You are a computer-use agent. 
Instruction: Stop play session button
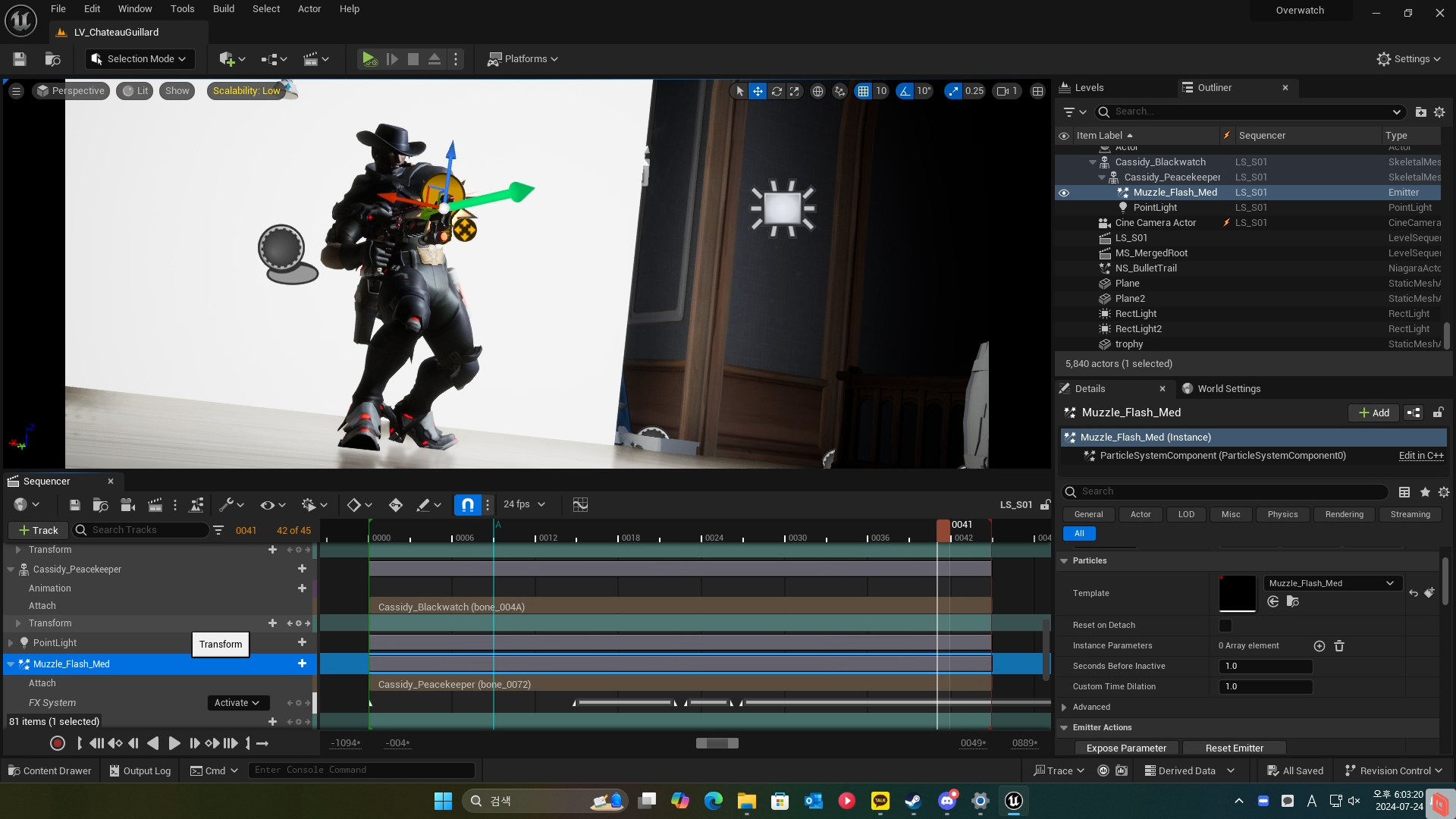click(413, 59)
